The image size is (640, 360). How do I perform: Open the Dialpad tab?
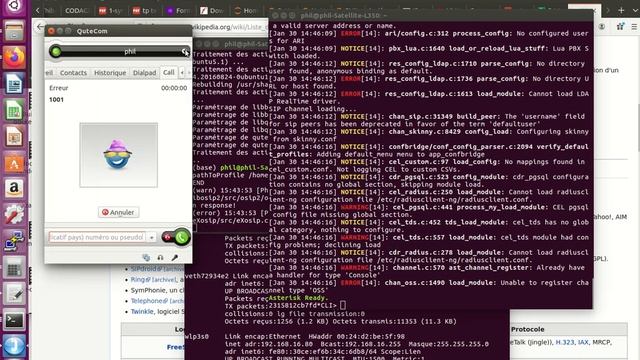pos(144,73)
